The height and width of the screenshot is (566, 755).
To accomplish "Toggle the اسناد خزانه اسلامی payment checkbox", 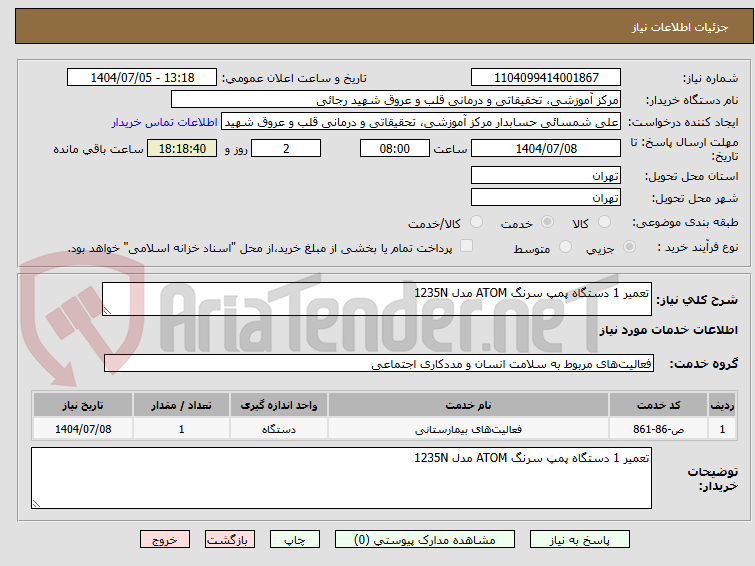I will click(x=466, y=246).
